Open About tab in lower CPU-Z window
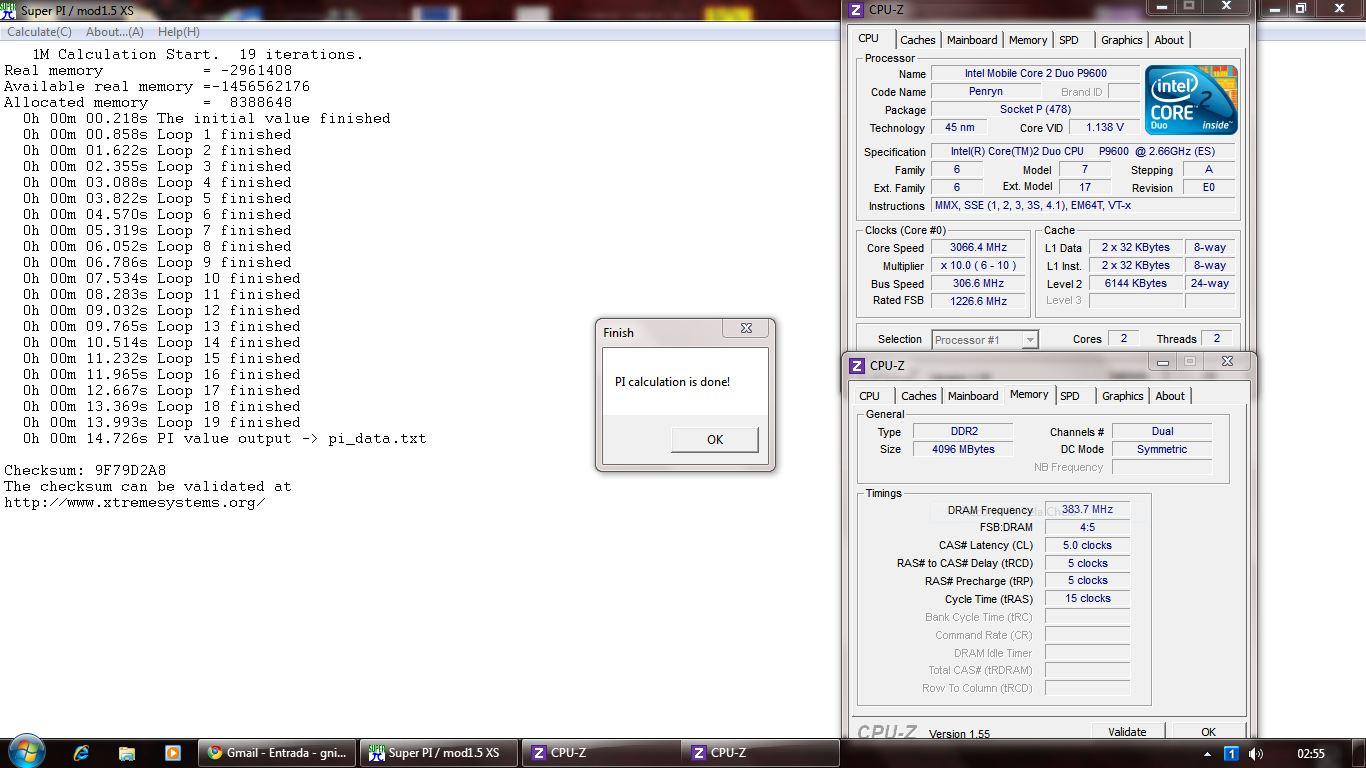 1170,396
